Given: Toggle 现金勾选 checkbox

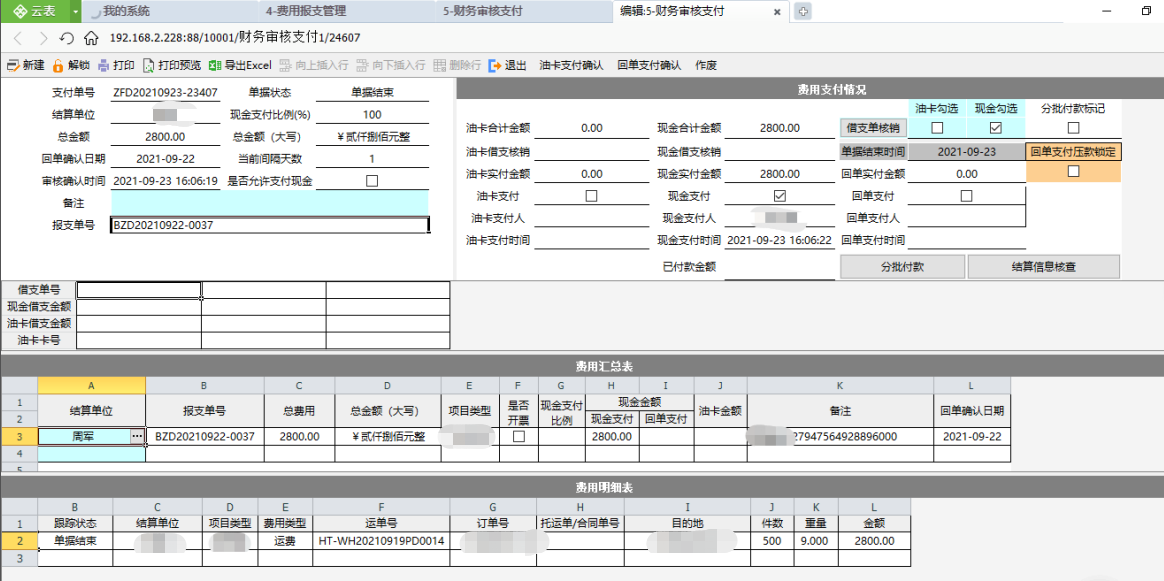Looking at the screenshot, I should pyautogui.click(x=996, y=128).
